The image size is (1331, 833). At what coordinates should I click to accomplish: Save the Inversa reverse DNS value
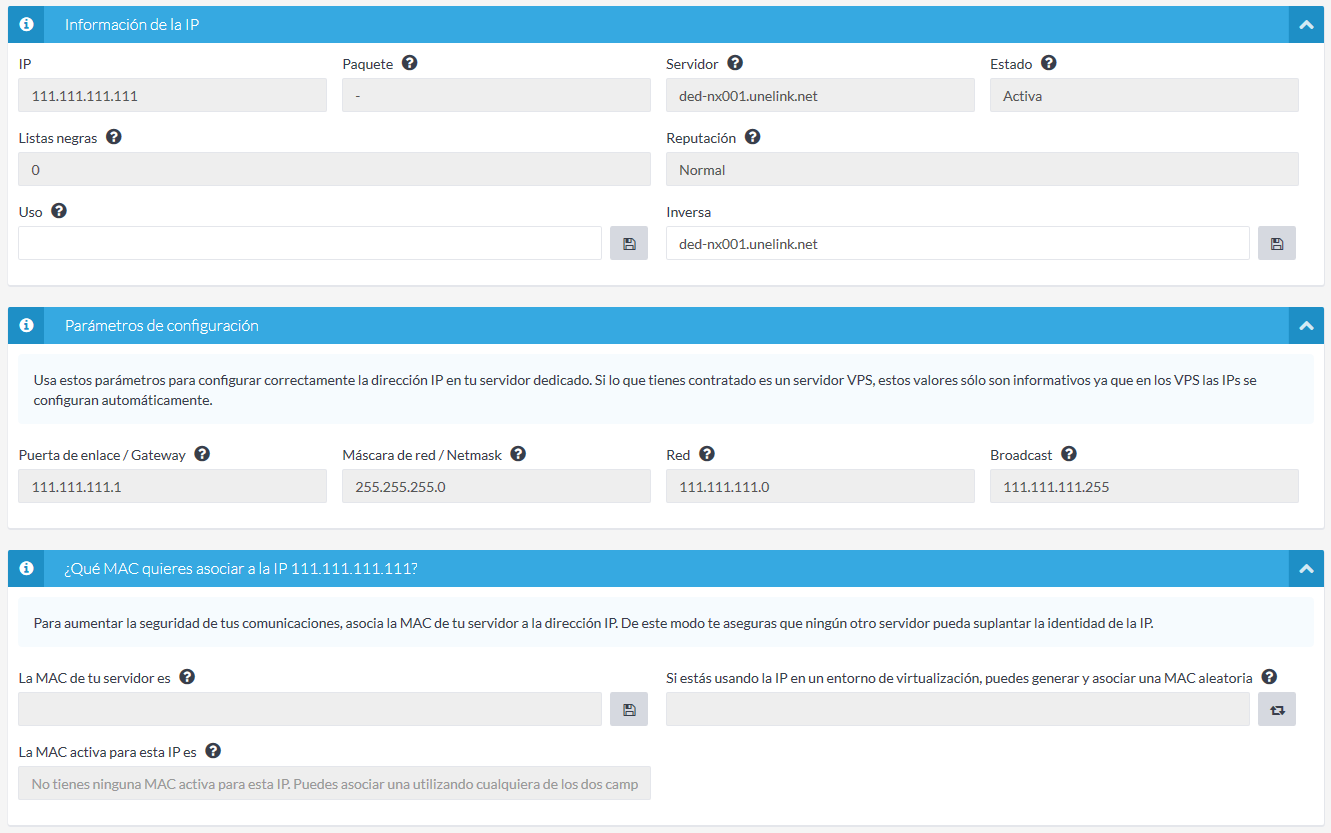pos(1277,243)
